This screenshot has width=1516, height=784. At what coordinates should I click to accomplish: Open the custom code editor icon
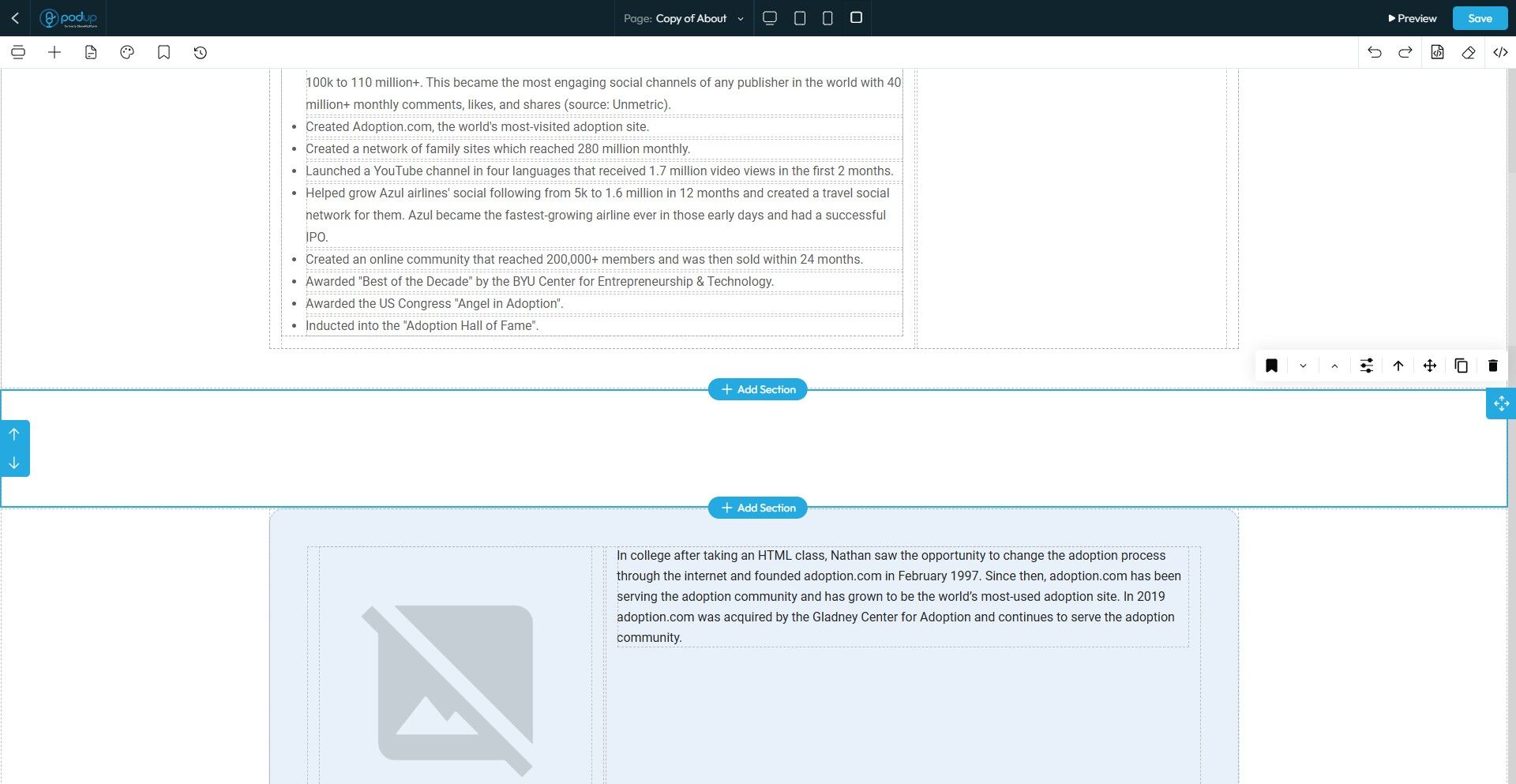pos(1500,52)
